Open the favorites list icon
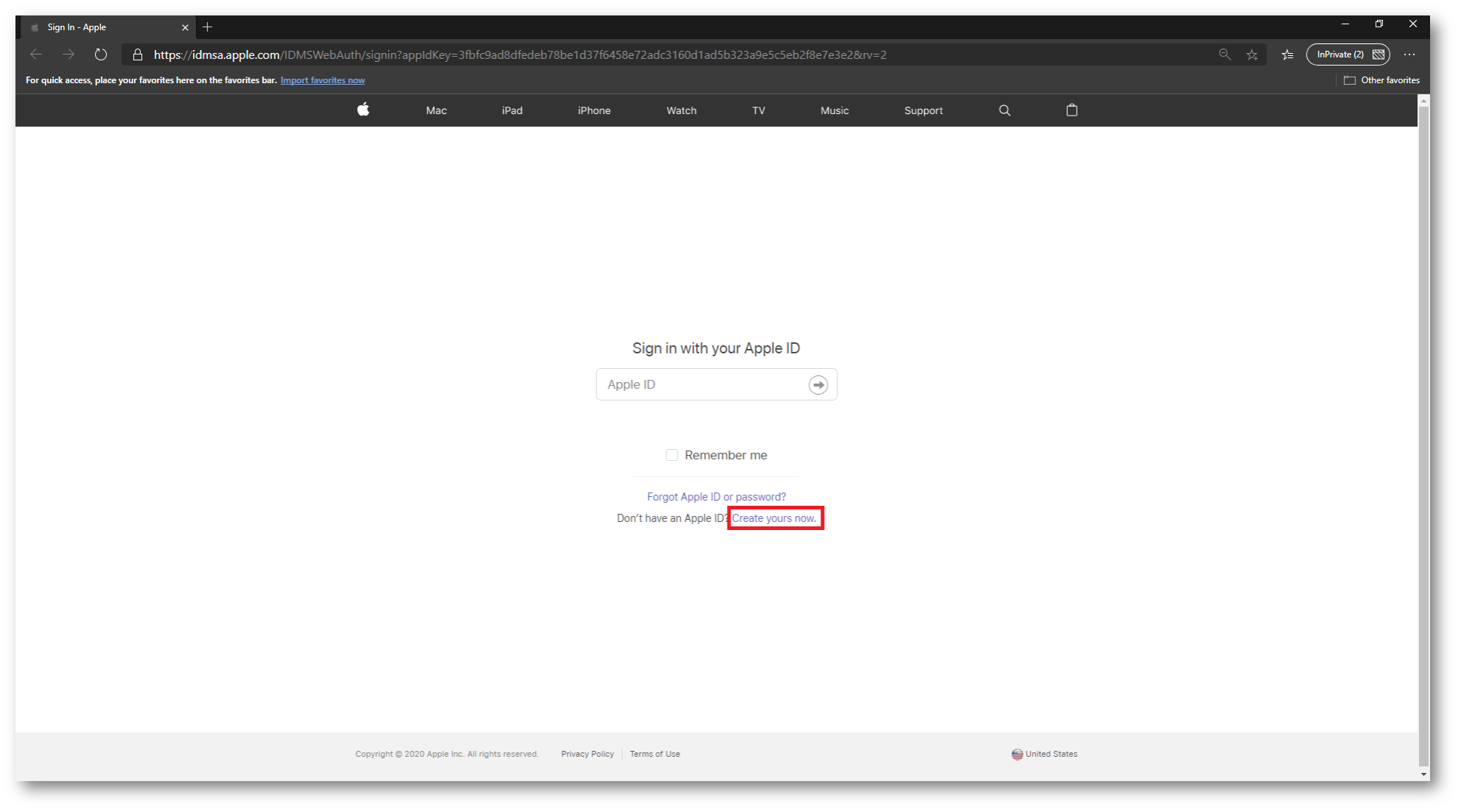 click(x=1287, y=54)
